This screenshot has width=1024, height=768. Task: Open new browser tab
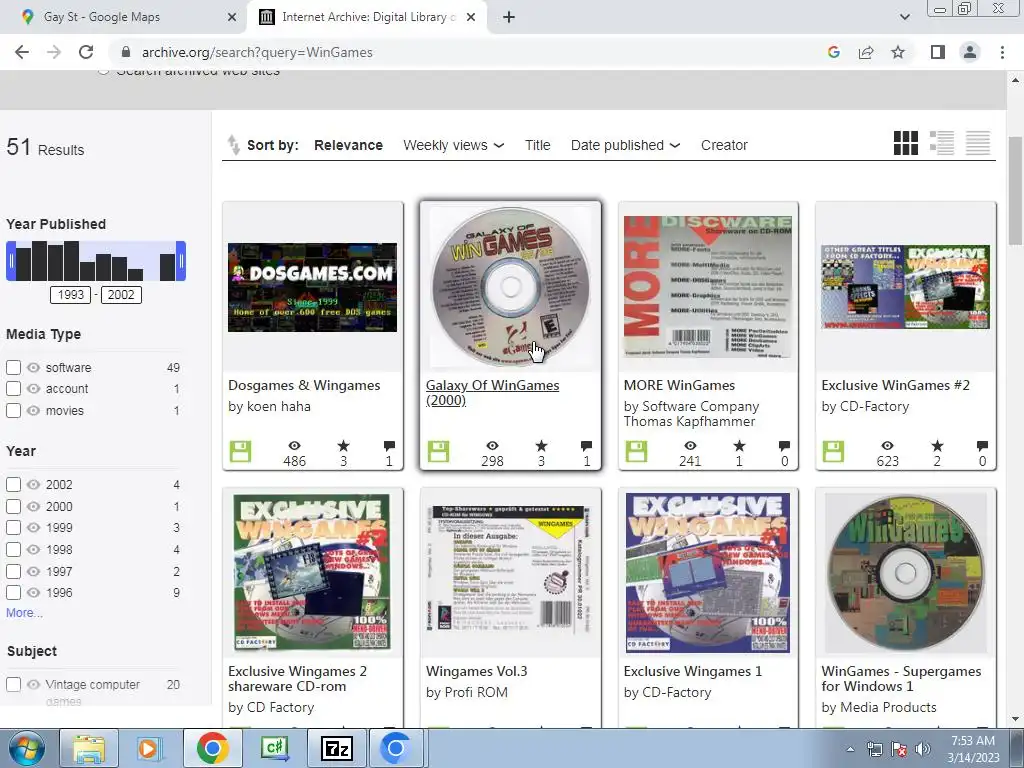click(x=509, y=17)
